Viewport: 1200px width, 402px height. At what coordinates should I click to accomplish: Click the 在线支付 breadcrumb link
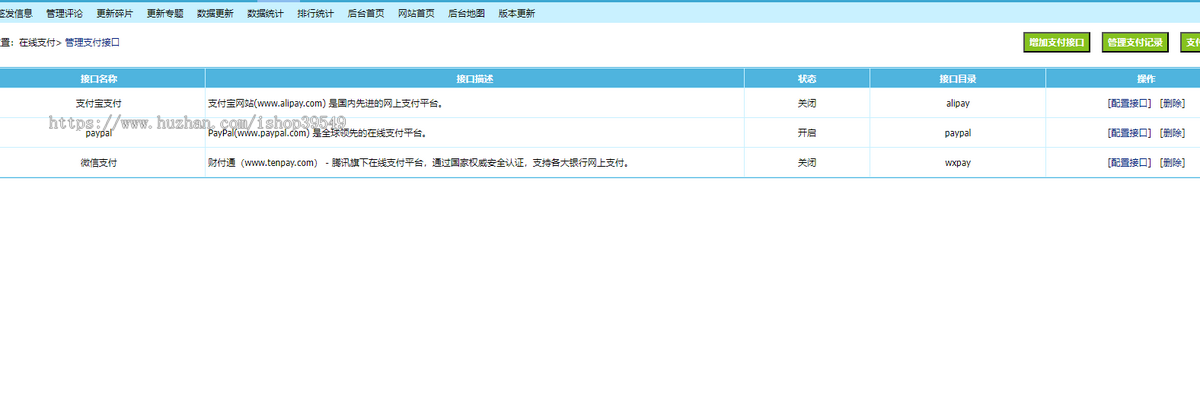coord(37,43)
